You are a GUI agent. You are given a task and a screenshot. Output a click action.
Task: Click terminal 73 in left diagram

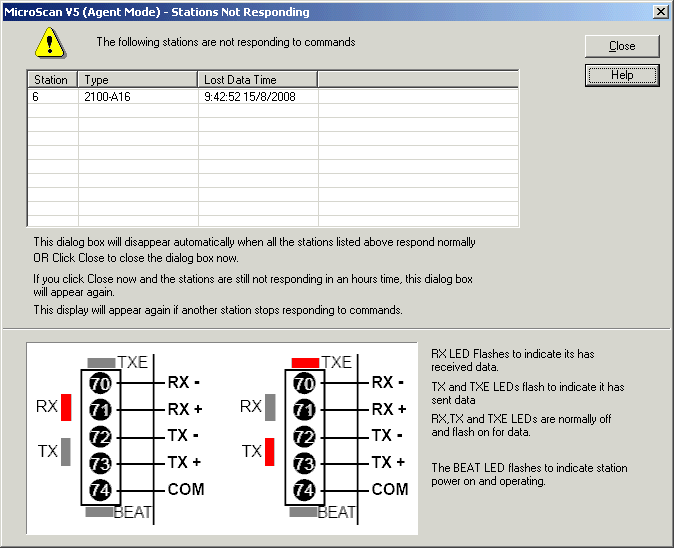tap(100, 463)
